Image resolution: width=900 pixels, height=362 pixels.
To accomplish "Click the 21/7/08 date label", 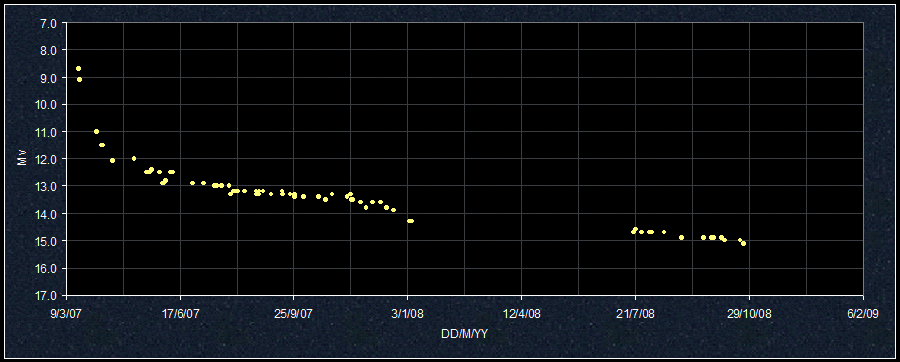I will click(x=635, y=314).
